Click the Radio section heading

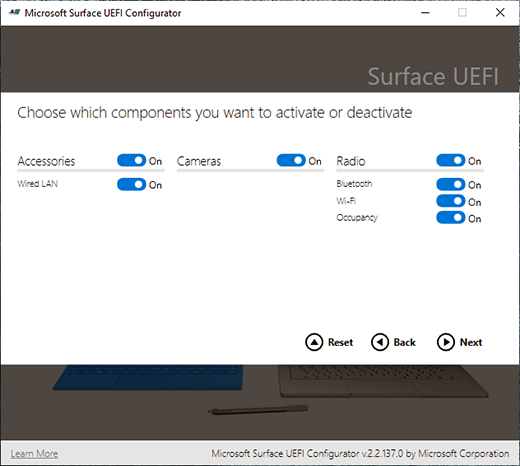(351, 161)
